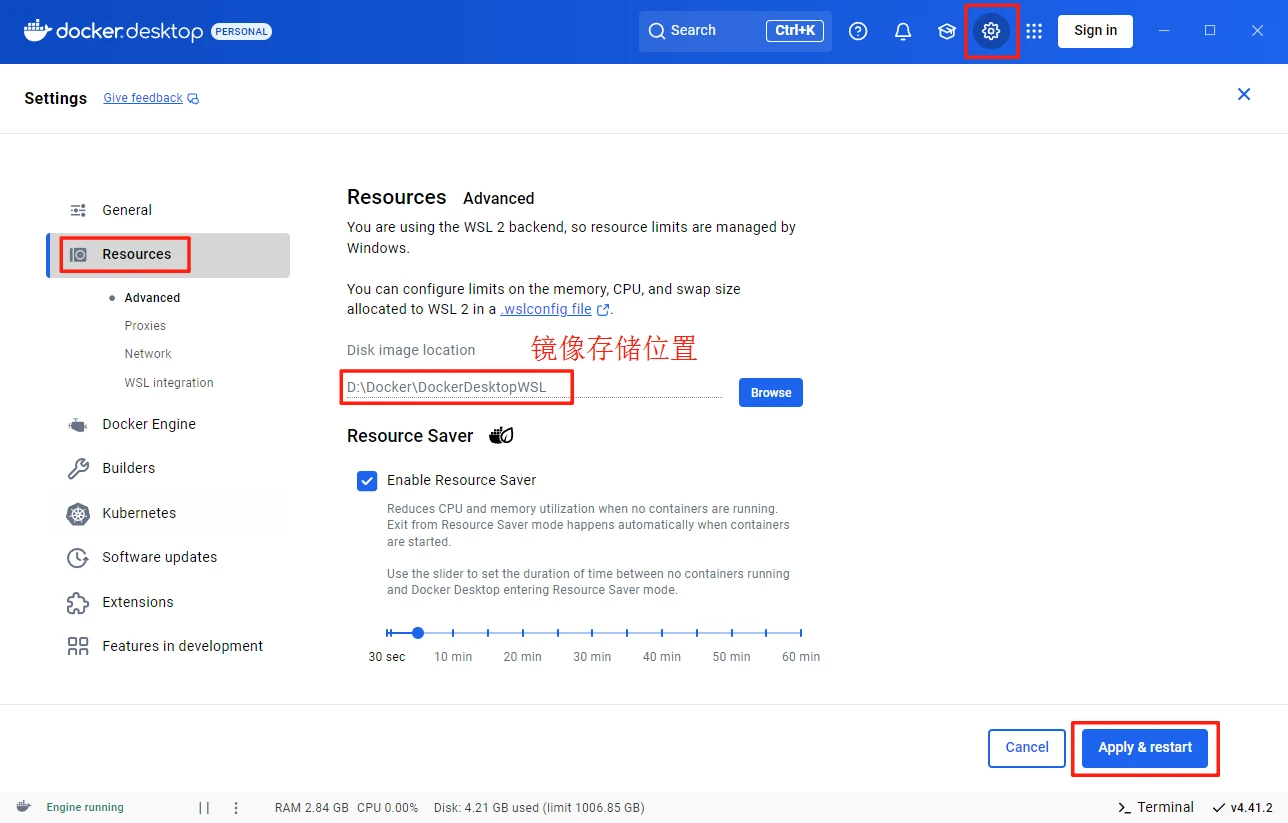
Task: Click the CPU 0.00% status text
Action: (x=387, y=808)
